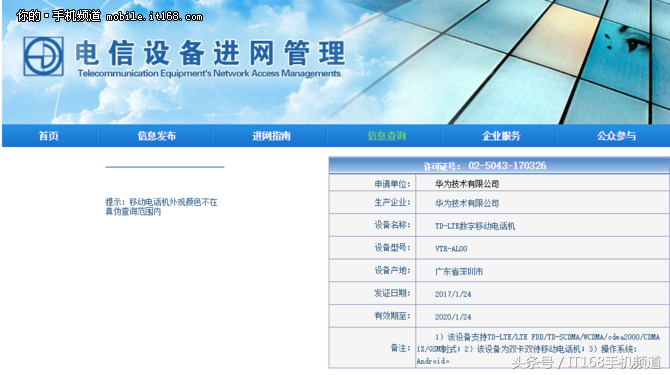
Task: Go to the 信息查询 tab
Action: click(386, 136)
